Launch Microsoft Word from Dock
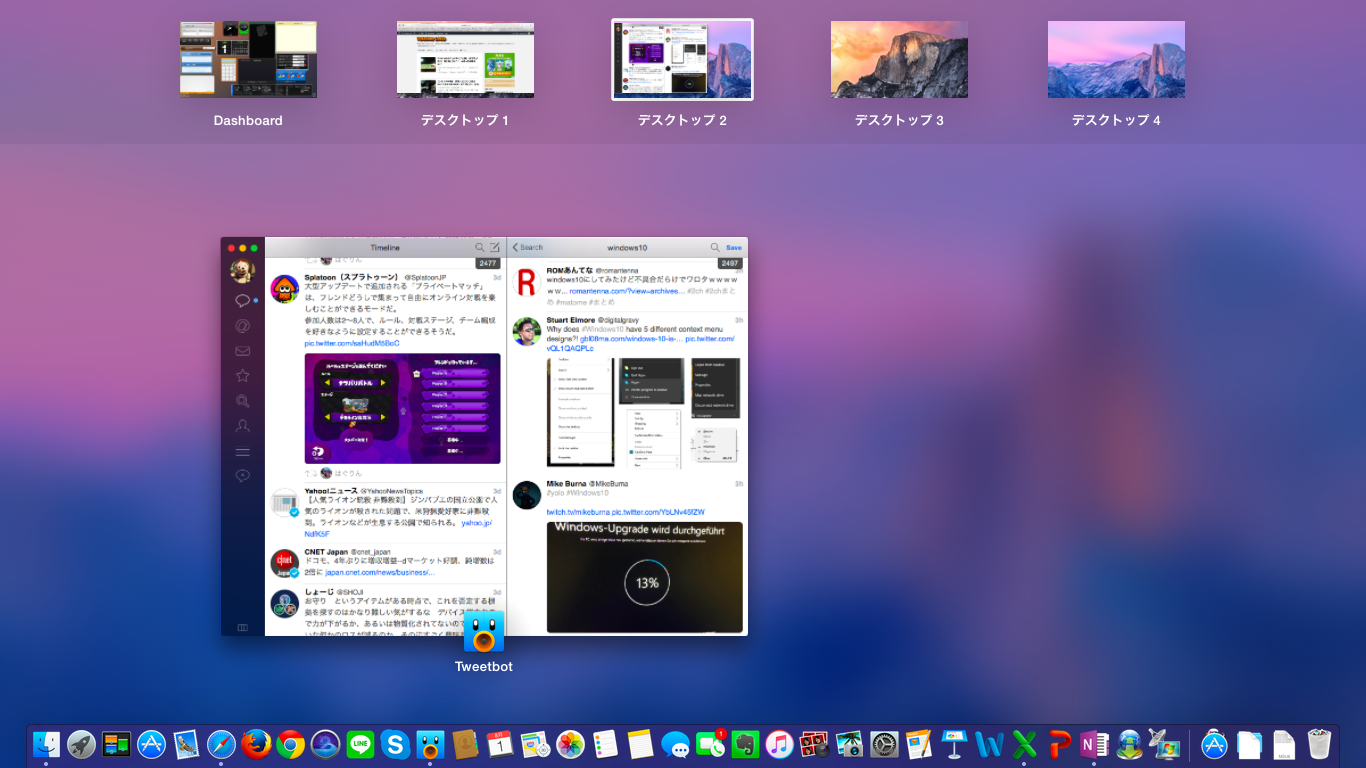This screenshot has height=768, width=1366. point(989,744)
